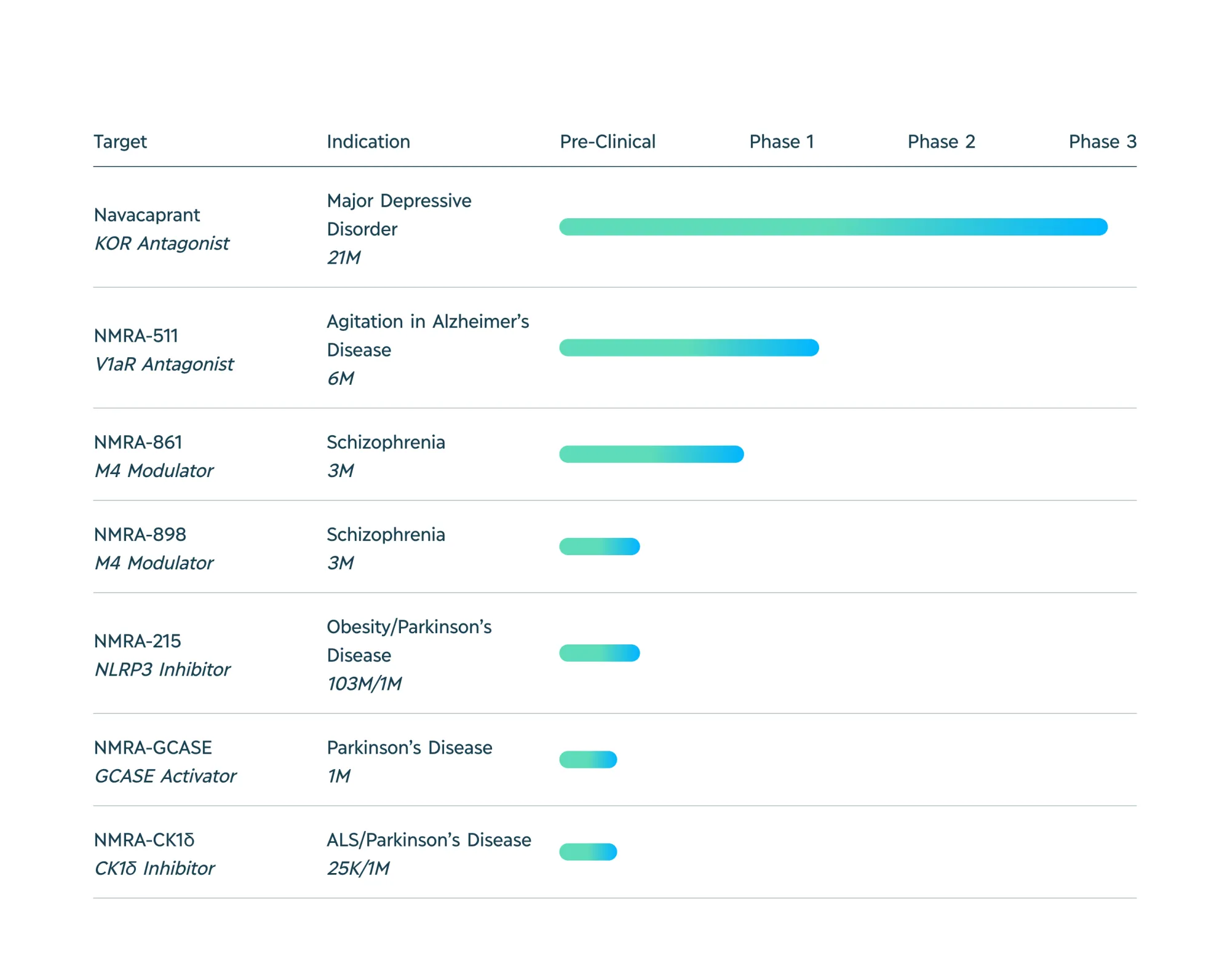Click the NMRA-CK1δ progress bar
The height and width of the screenshot is (980, 1230).
pyautogui.click(x=586, y=852)
